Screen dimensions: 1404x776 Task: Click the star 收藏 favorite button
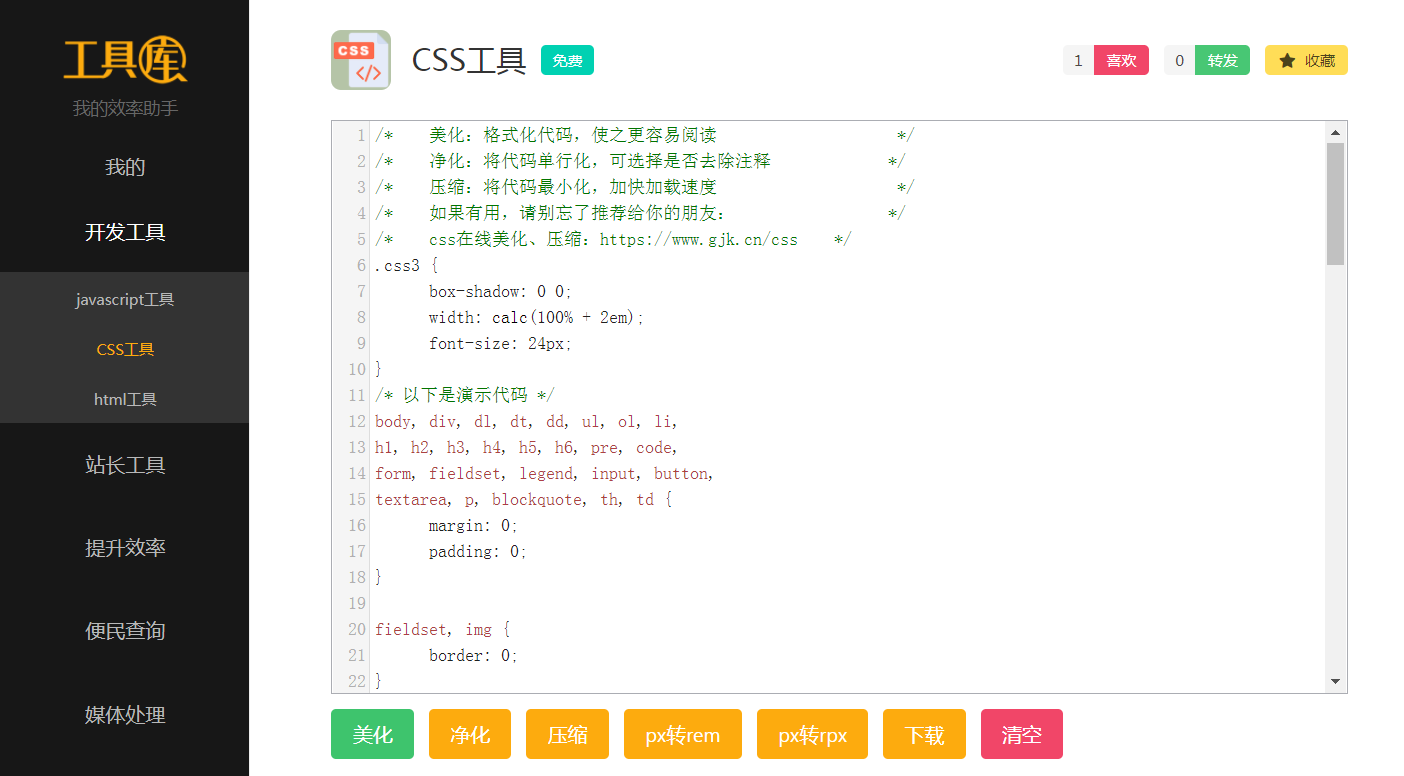pos(1306,61)
